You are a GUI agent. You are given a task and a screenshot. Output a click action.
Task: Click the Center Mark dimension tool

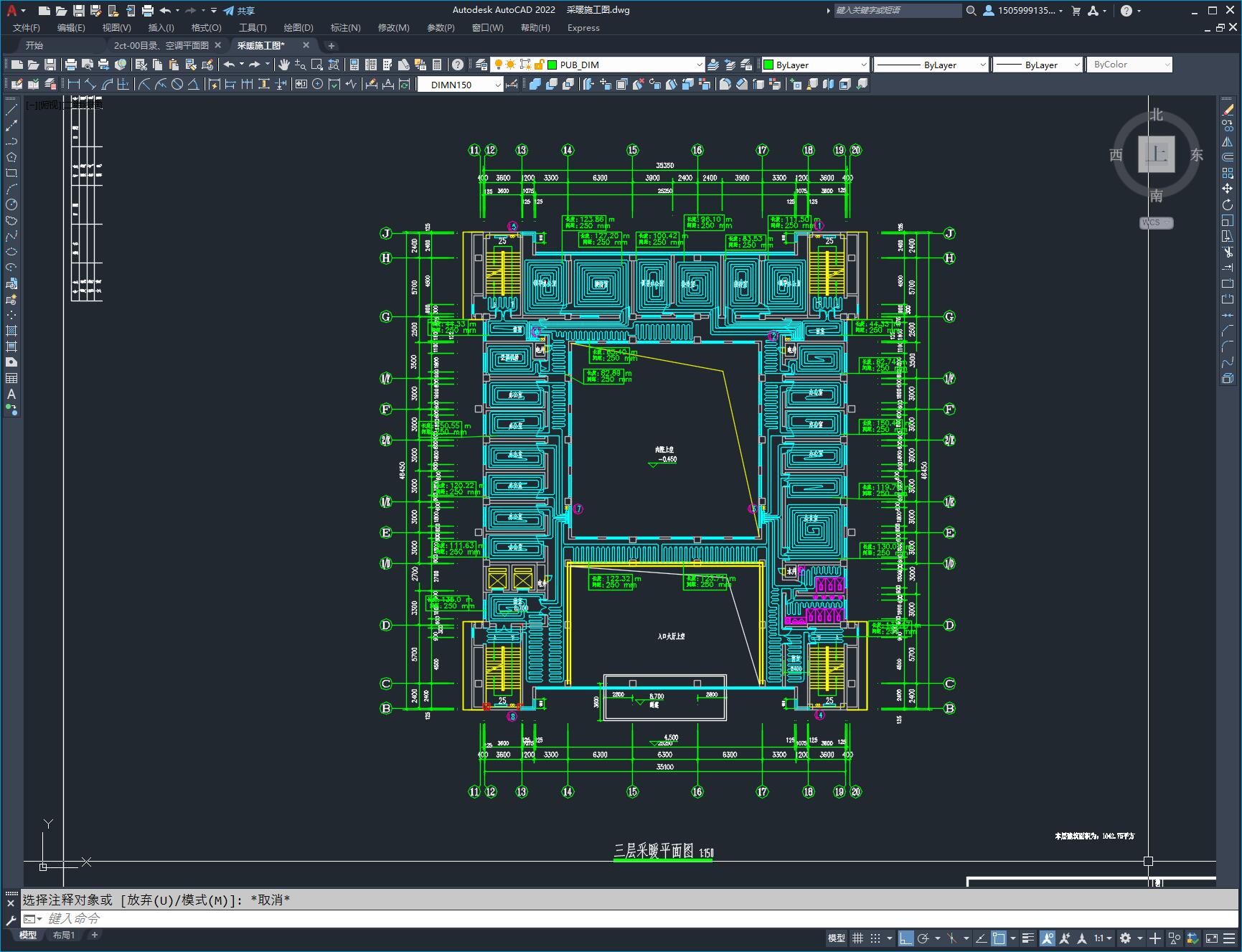[318, 84]
